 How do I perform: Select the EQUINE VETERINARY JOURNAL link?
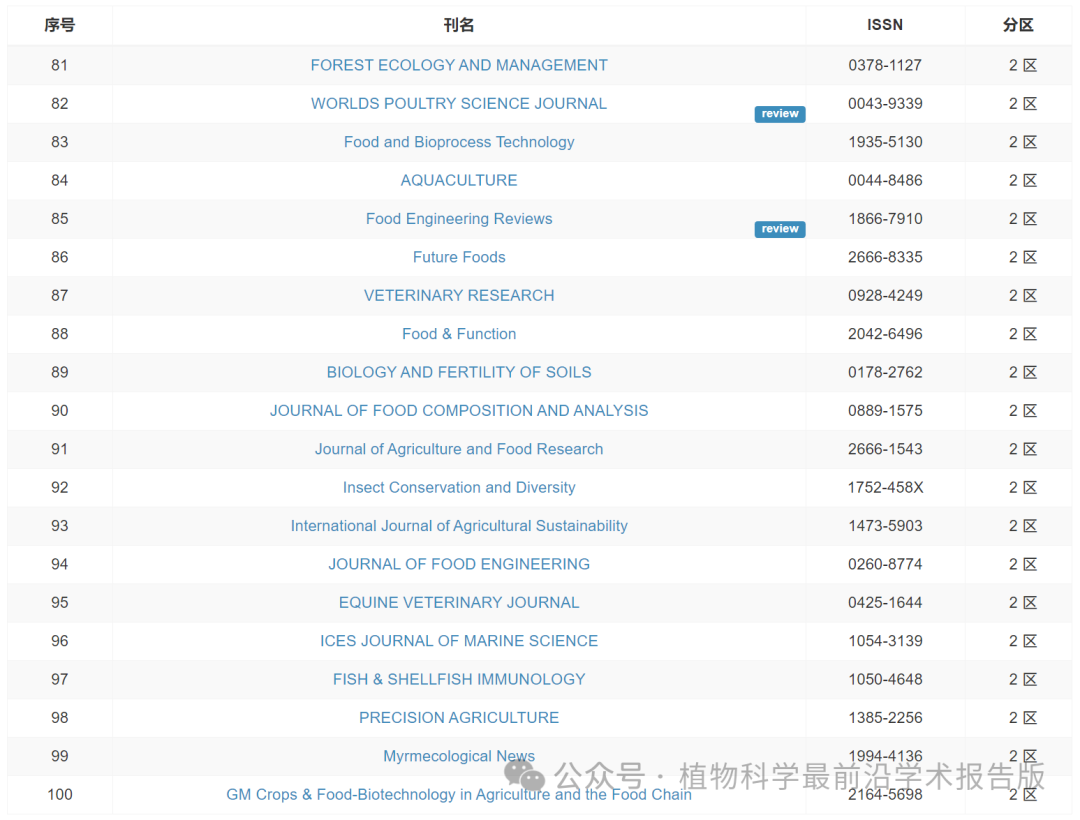tap(459, 602)
